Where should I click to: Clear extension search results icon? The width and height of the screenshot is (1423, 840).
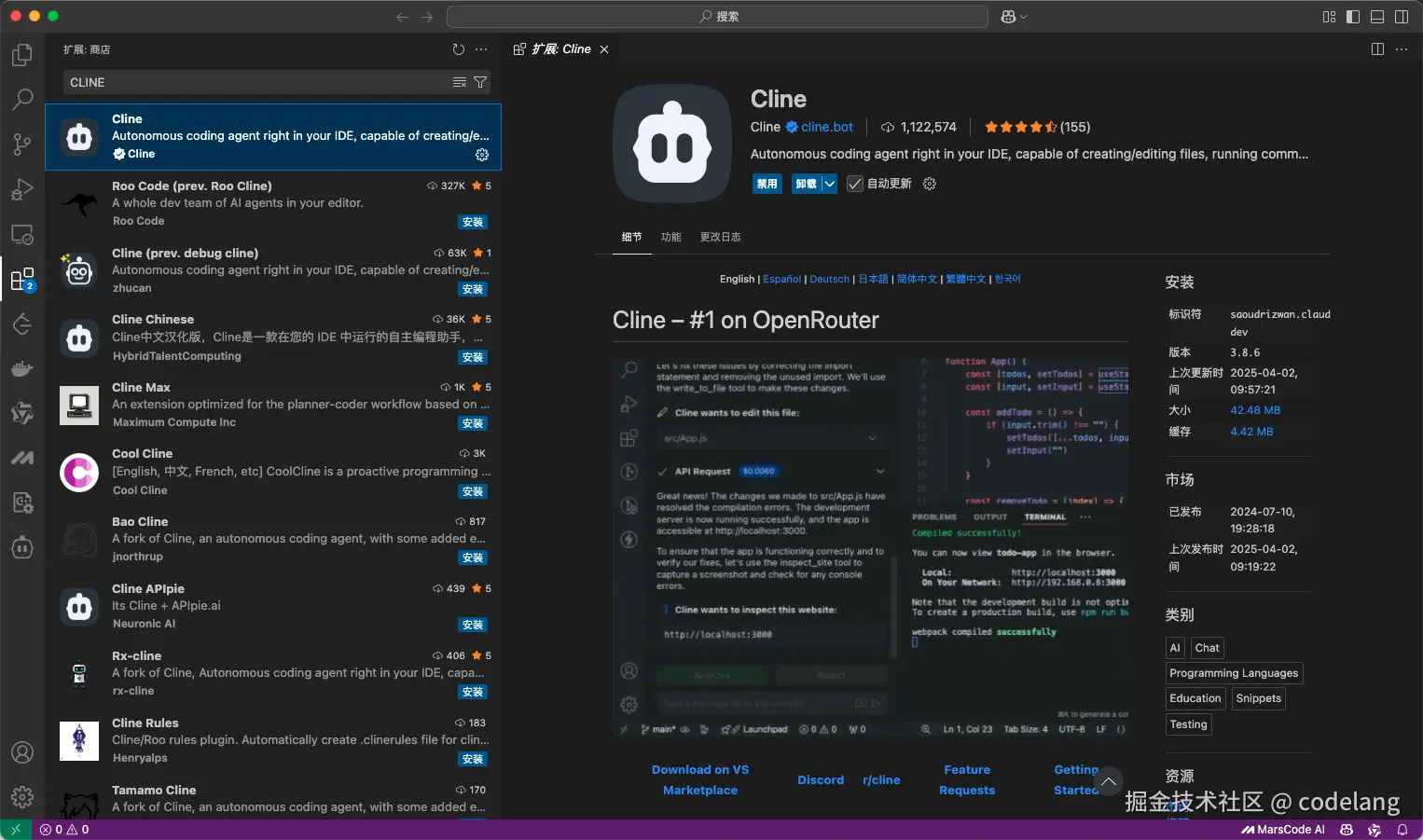460,82
